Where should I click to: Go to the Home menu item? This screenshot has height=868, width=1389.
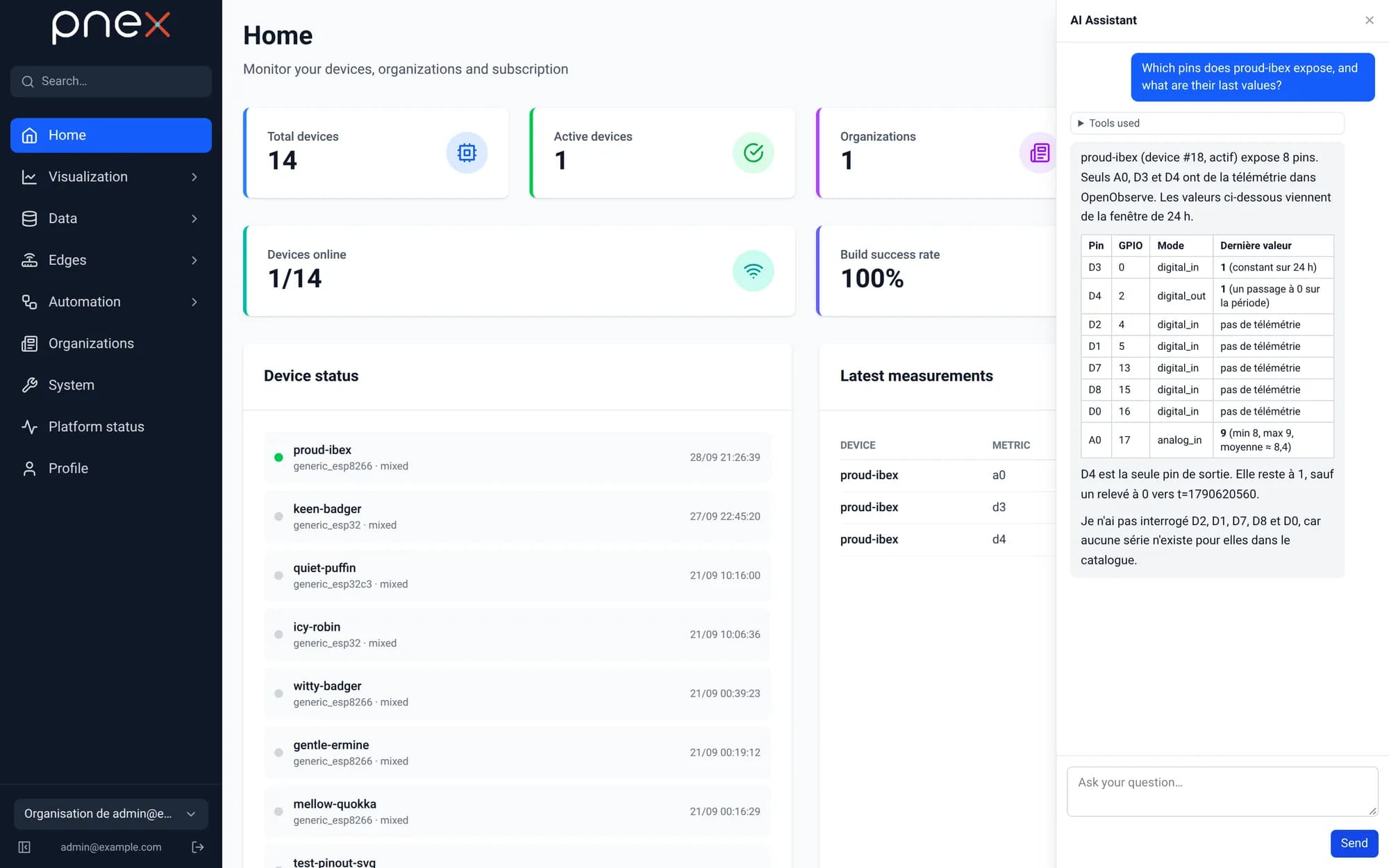pos(111,135)
